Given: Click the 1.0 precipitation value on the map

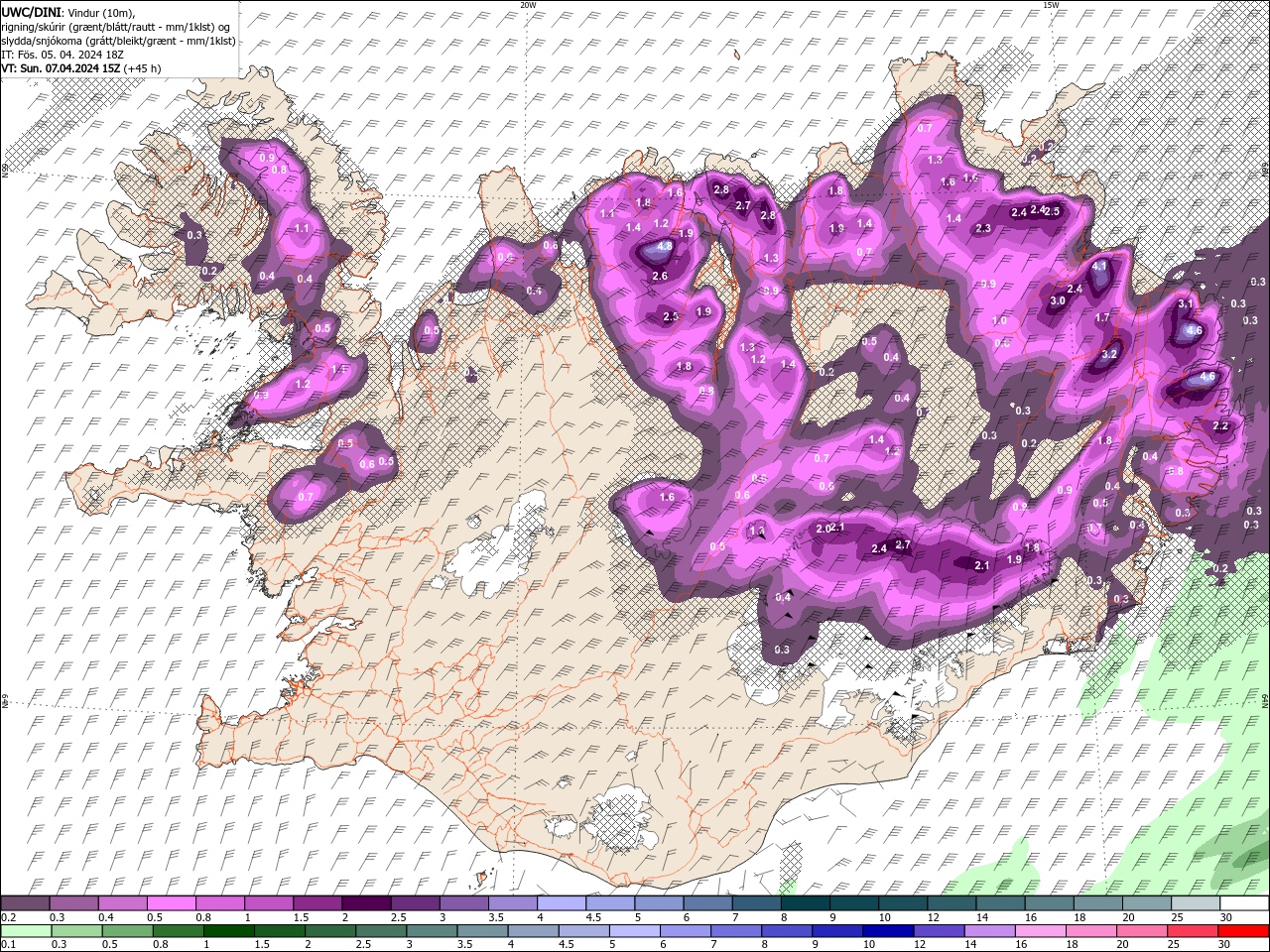Looking at the screenshot, I should (x=999, y=321).
